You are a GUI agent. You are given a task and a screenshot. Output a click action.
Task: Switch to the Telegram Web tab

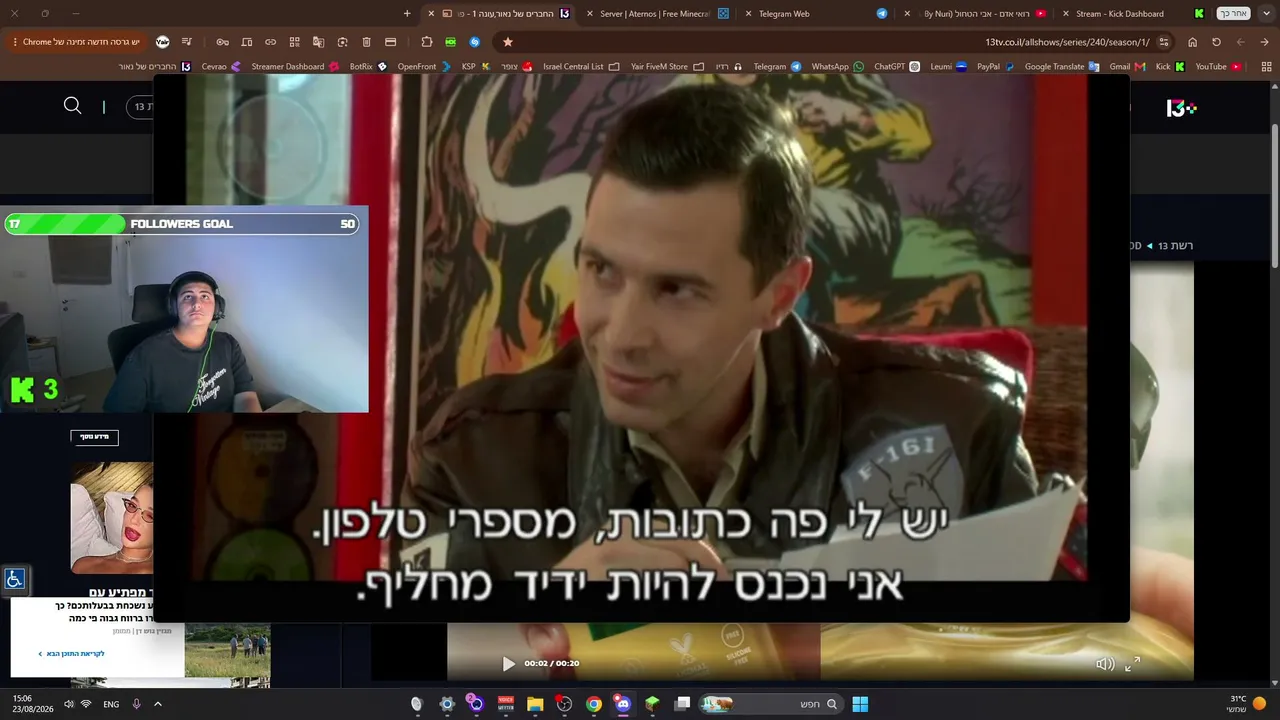pos(815,14)
